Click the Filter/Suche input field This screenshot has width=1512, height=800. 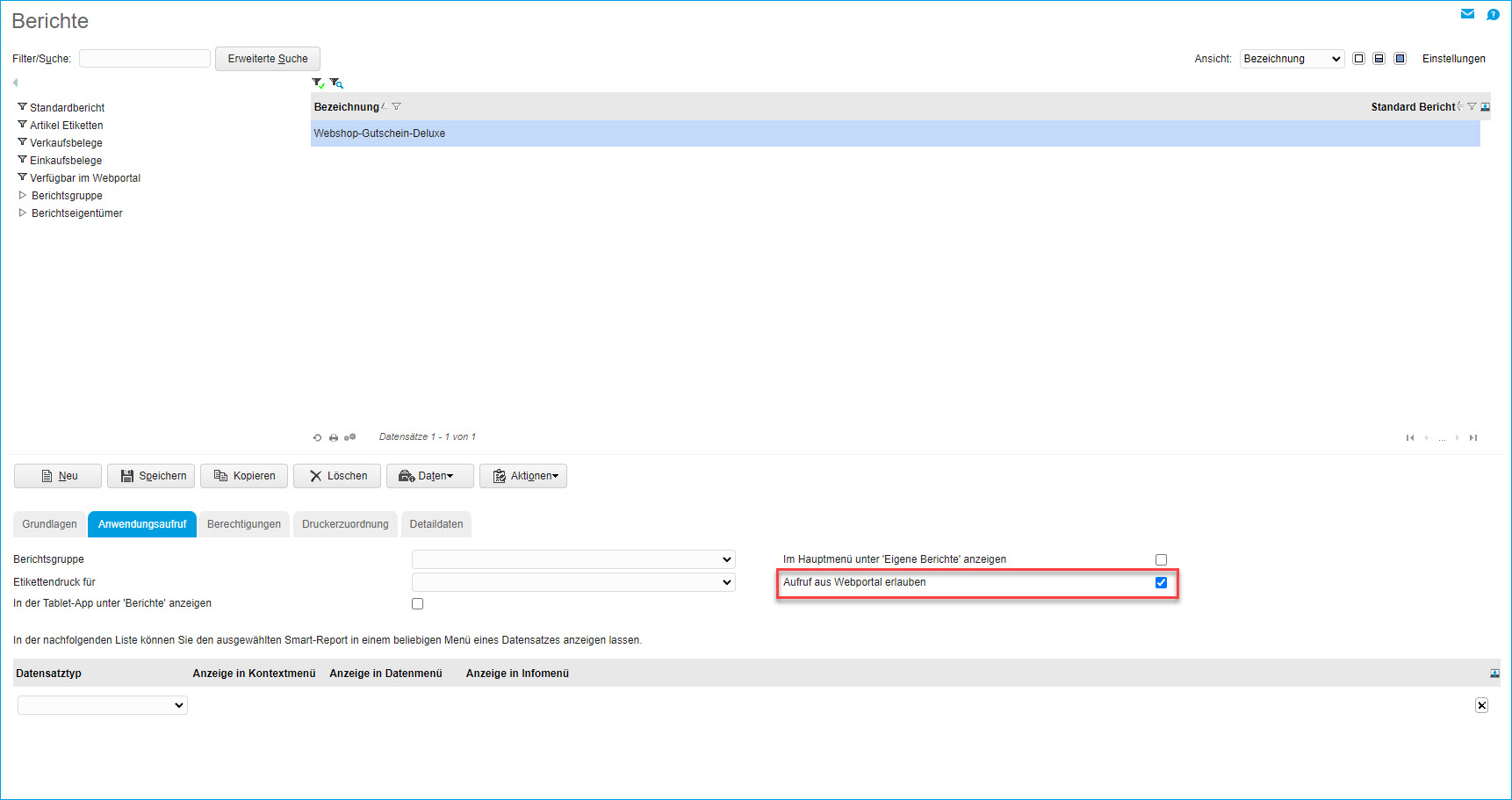(145, 59)
